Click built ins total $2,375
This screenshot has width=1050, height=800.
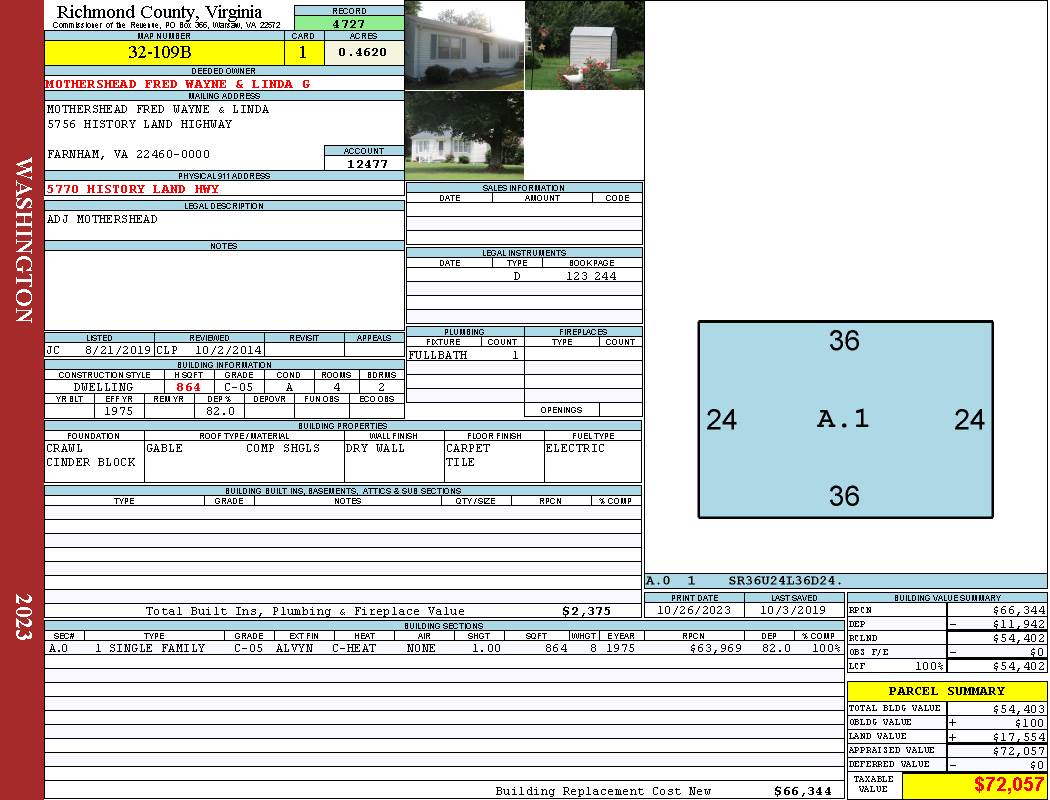[x=587, y=611]
